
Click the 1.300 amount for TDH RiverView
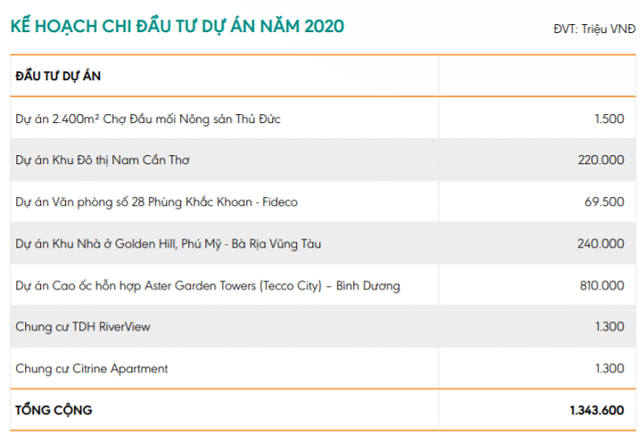click(x=609, y=327)
